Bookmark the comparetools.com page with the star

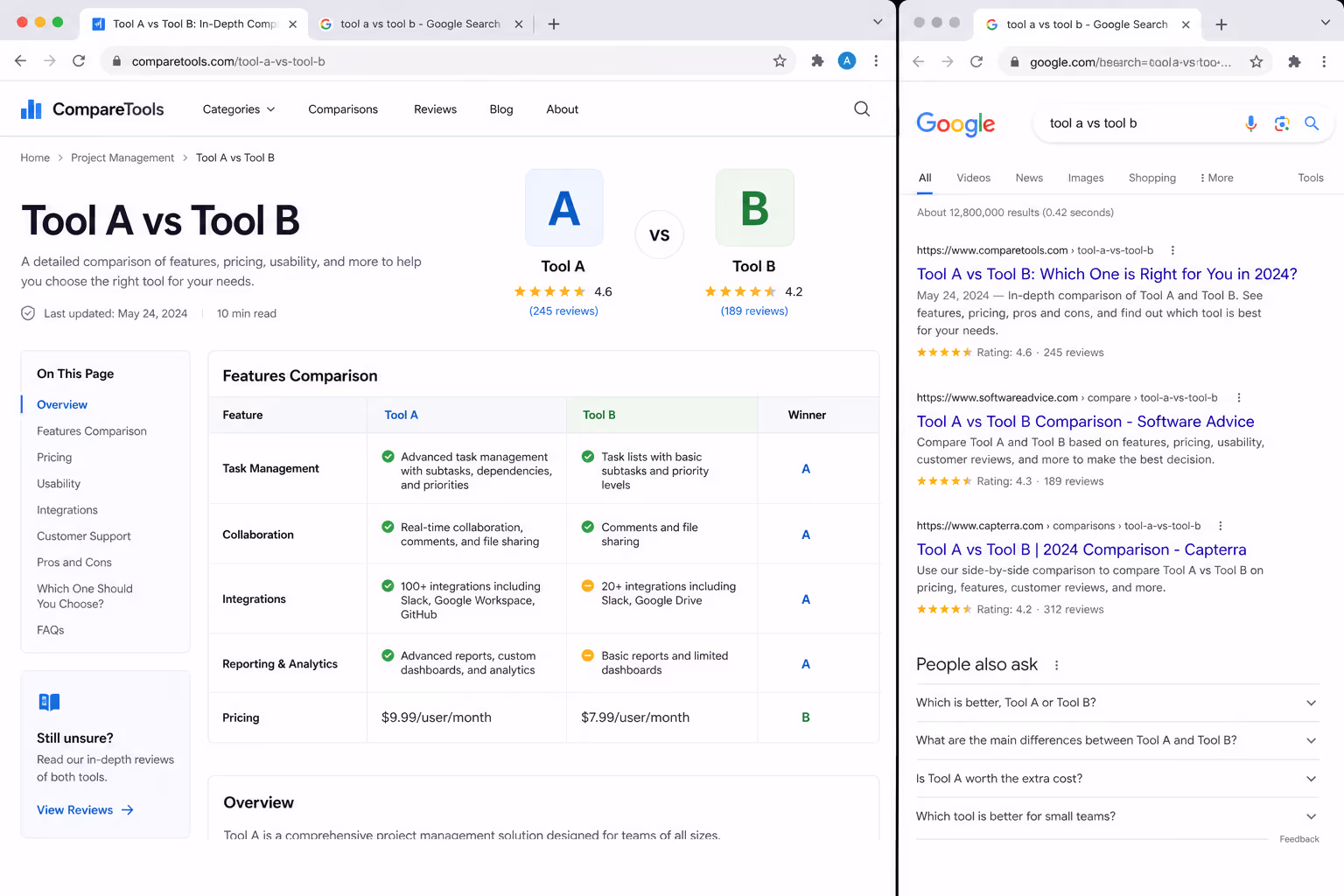[x=780, y=61]
